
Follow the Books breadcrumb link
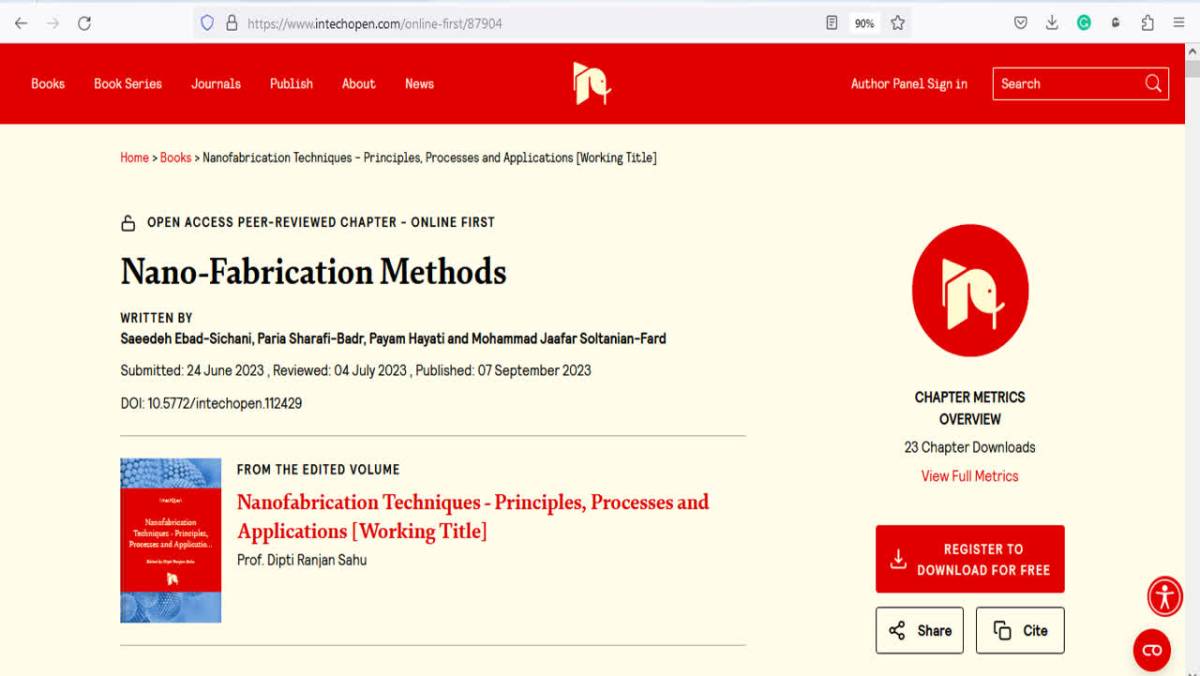[176, 158]
